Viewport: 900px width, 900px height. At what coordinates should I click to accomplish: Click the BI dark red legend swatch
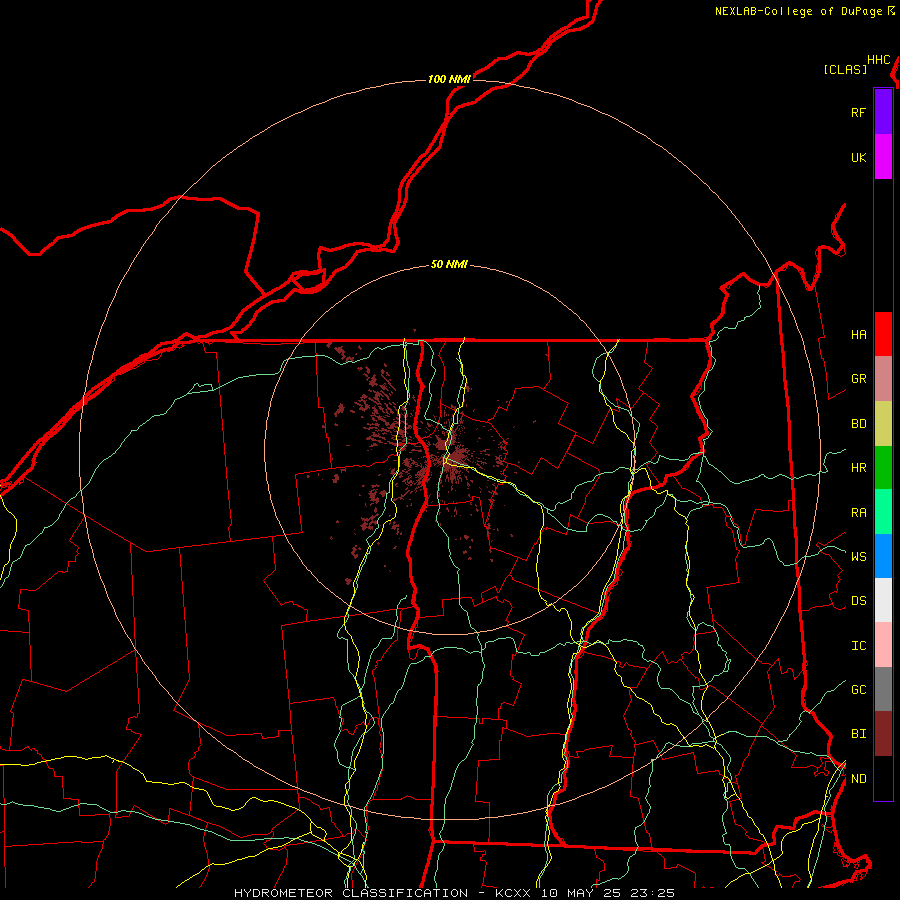tap(883, 734)
